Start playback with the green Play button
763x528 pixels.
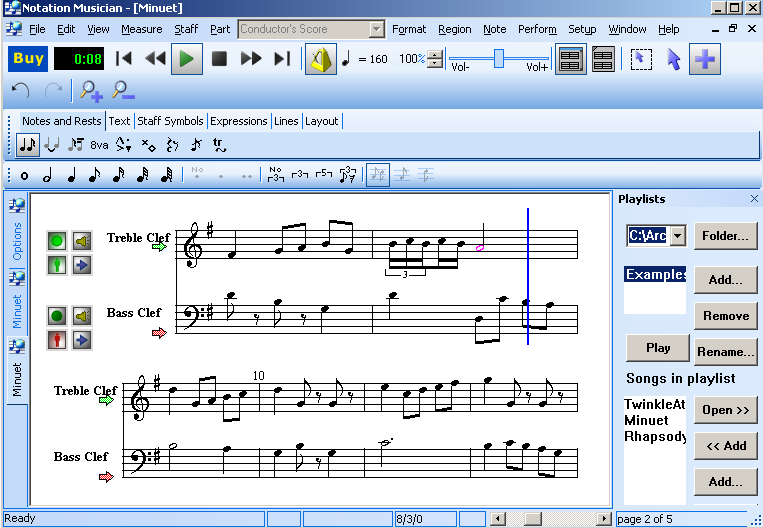pos(187,59)
